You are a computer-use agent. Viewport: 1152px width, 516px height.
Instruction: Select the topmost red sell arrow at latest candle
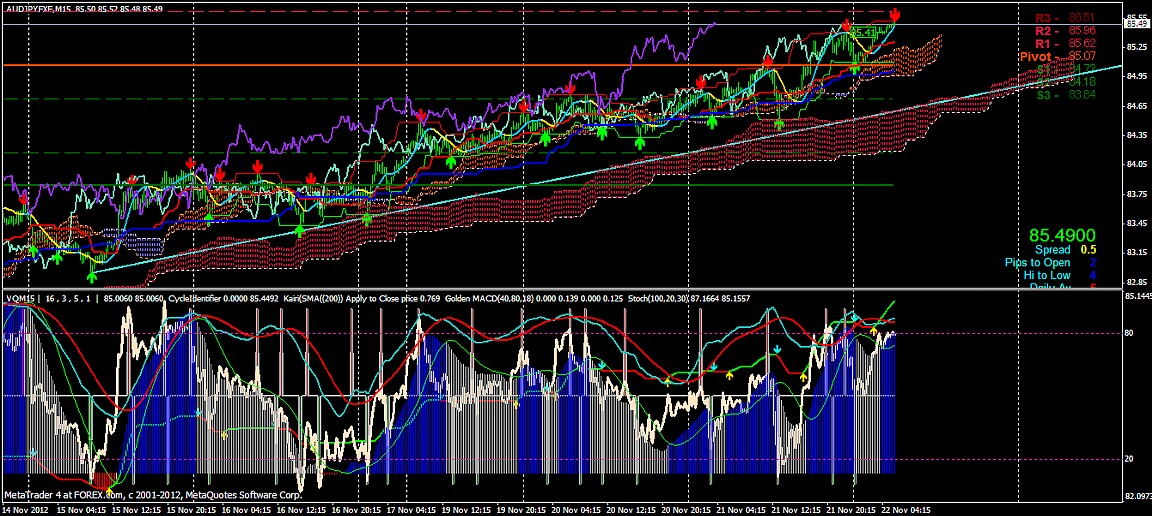tap(895, 15)
